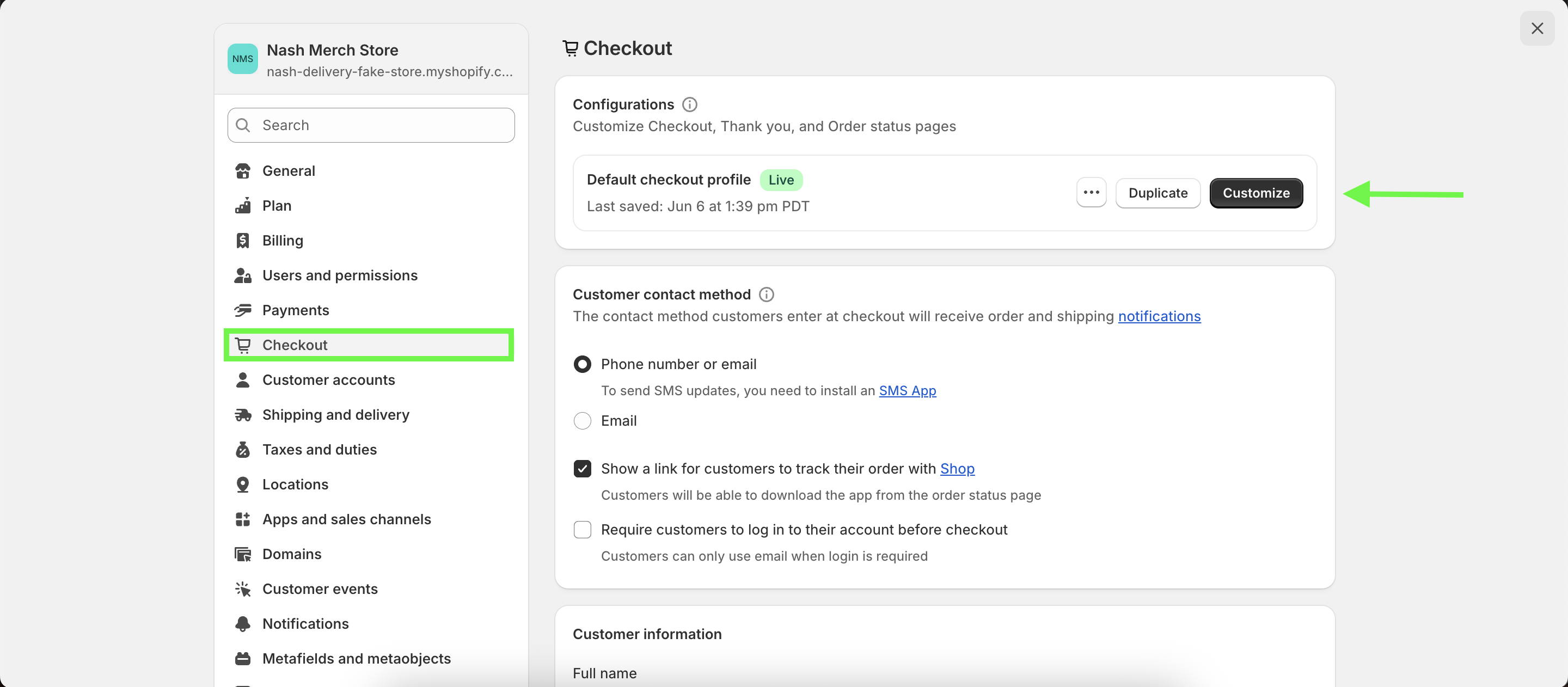
Task: Click the NMS store avatar icon
Action: [x=242, y=59]
